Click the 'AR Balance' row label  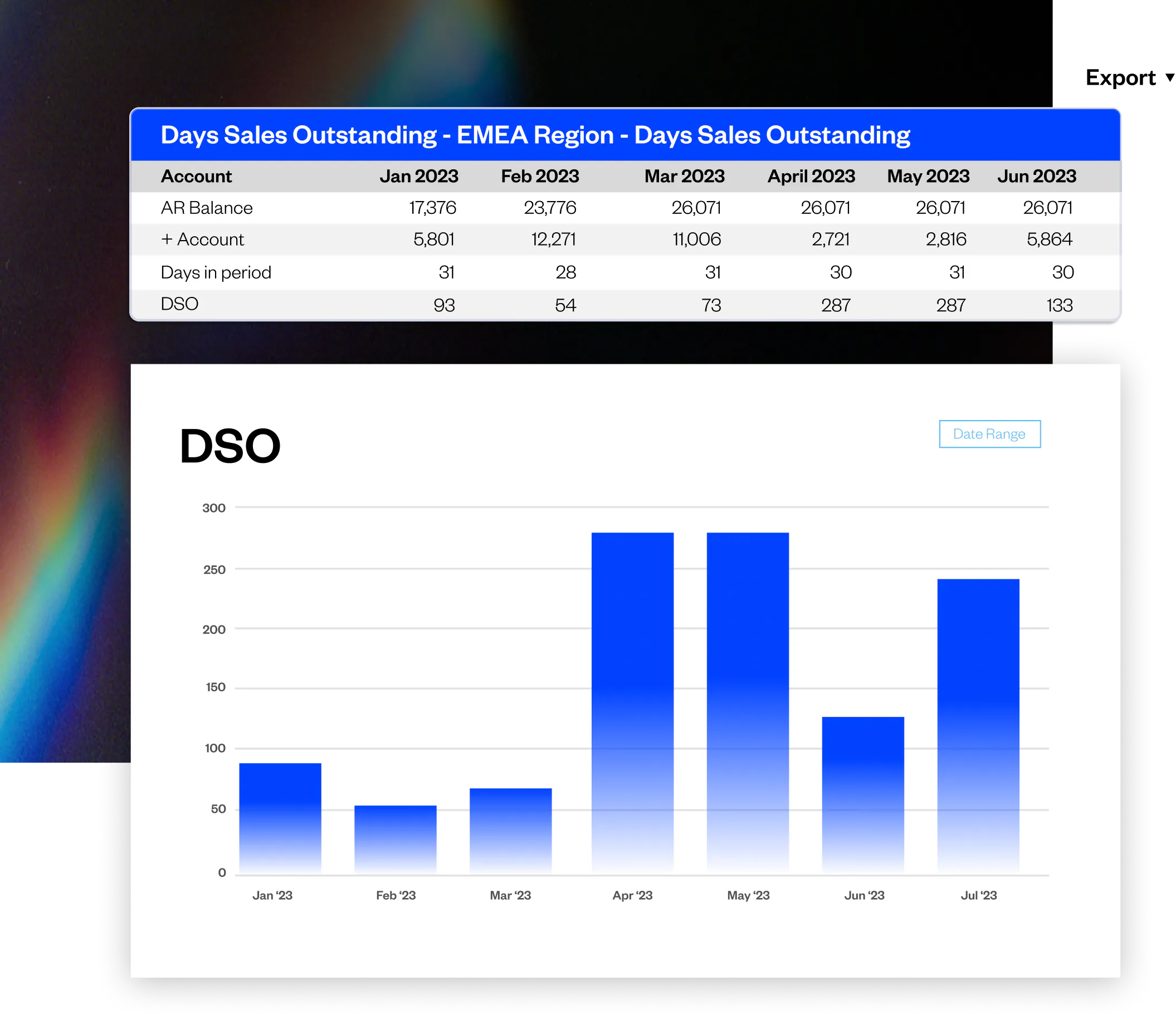pos(207,208)
